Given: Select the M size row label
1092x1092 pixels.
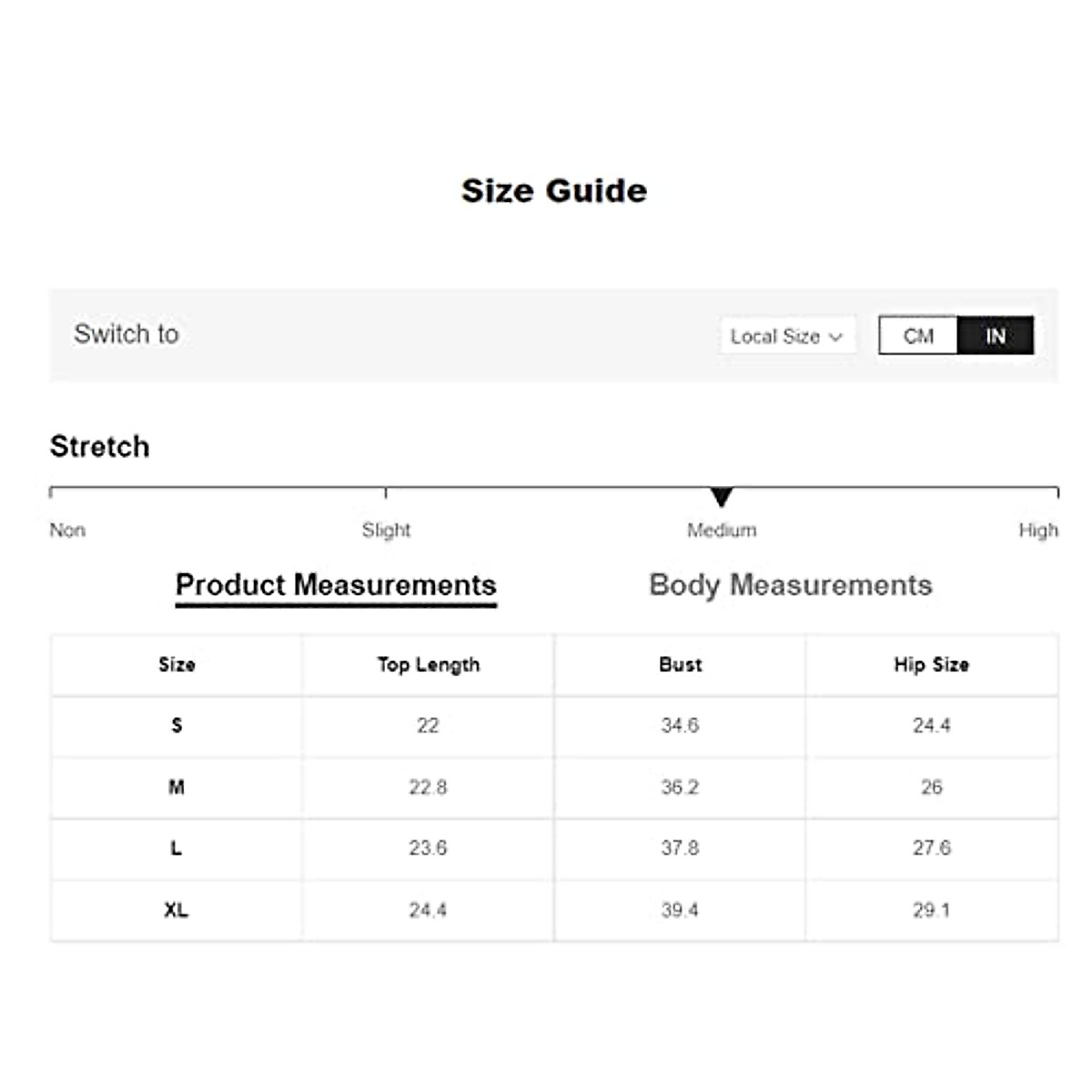Looking at the screenshot, I should [177, 787].
